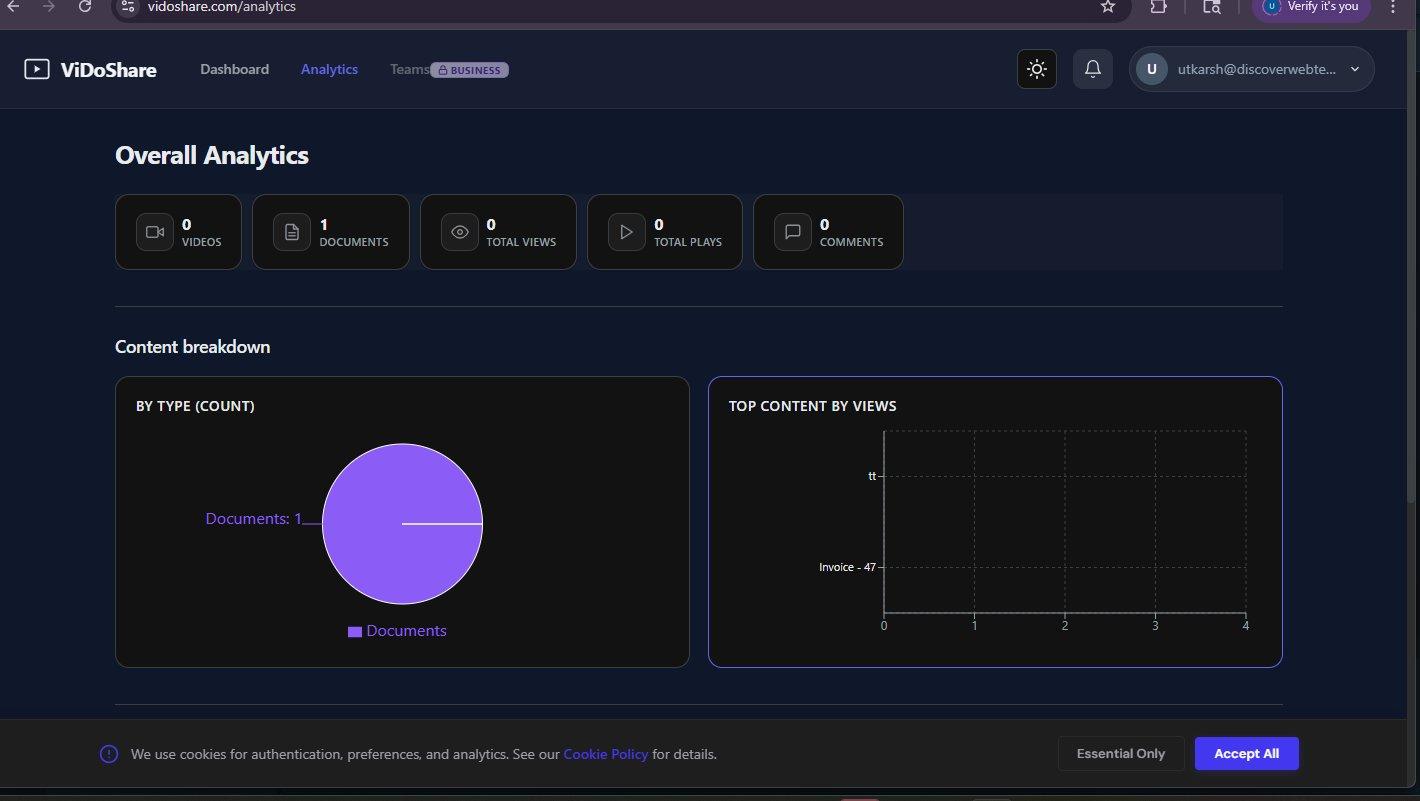Toggle the Documents legend swatch
Screen dimensions: 1420x801
[354, 632]
